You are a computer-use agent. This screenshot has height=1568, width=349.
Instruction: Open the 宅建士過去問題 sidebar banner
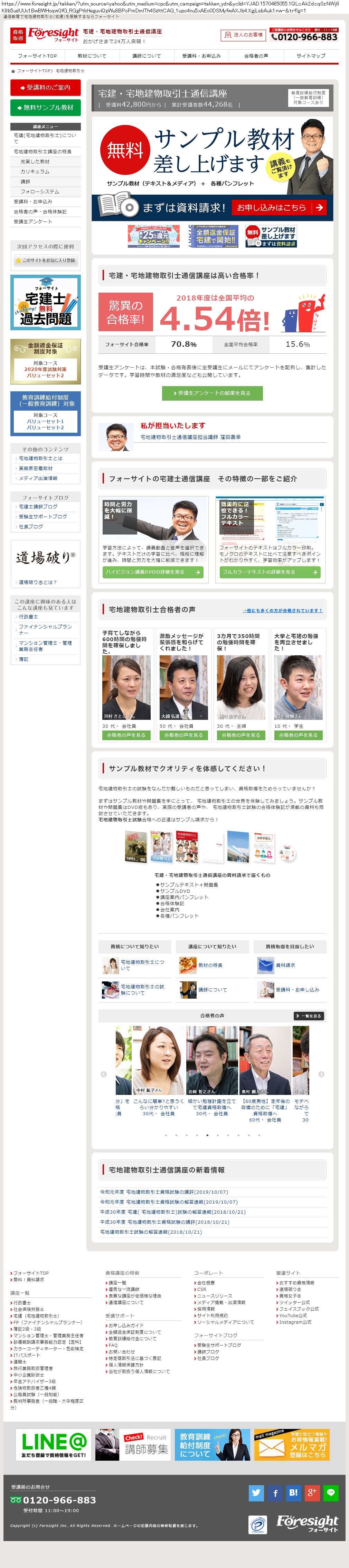(46, 303)
